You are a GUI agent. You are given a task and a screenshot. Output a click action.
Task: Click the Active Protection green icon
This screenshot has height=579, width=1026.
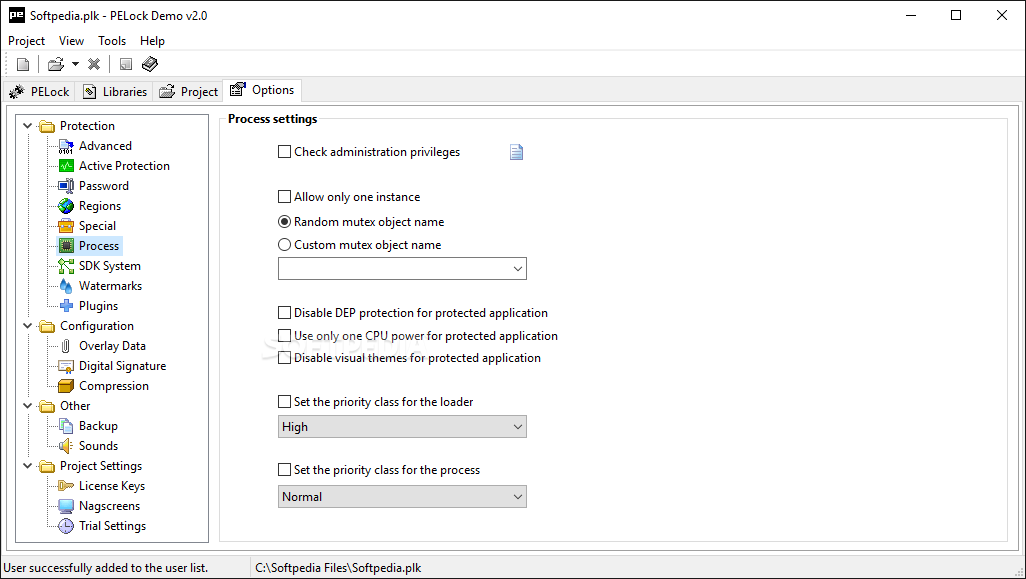(x=66, y=166)
